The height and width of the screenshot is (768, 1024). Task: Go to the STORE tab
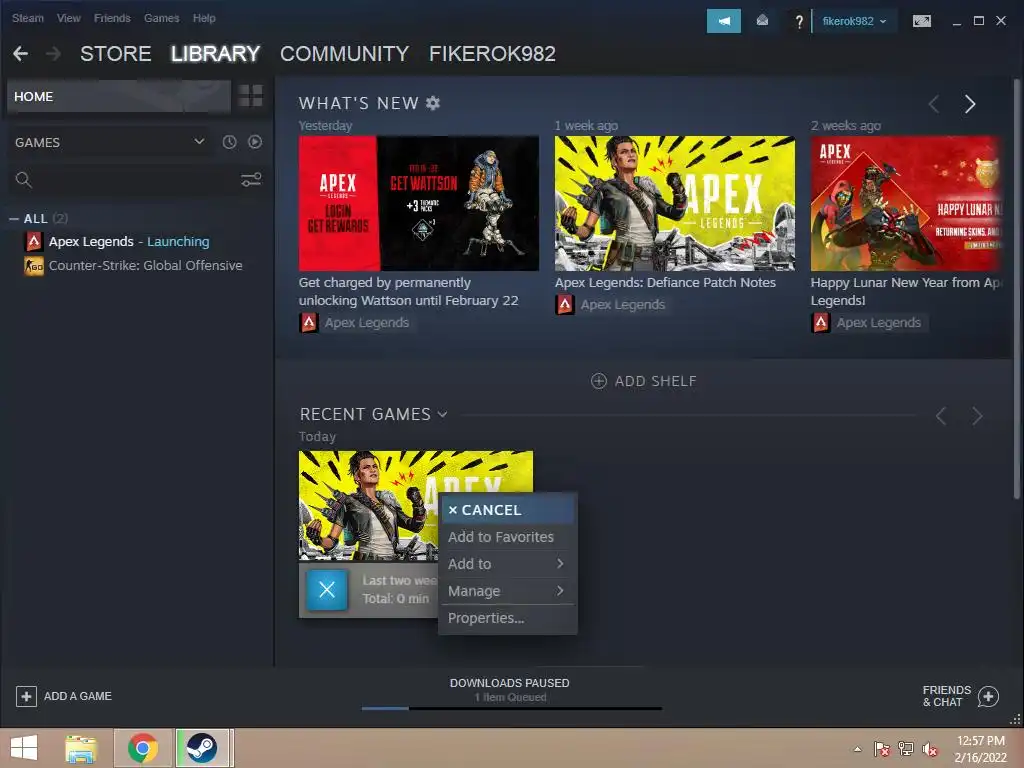(x=116, y=54)
